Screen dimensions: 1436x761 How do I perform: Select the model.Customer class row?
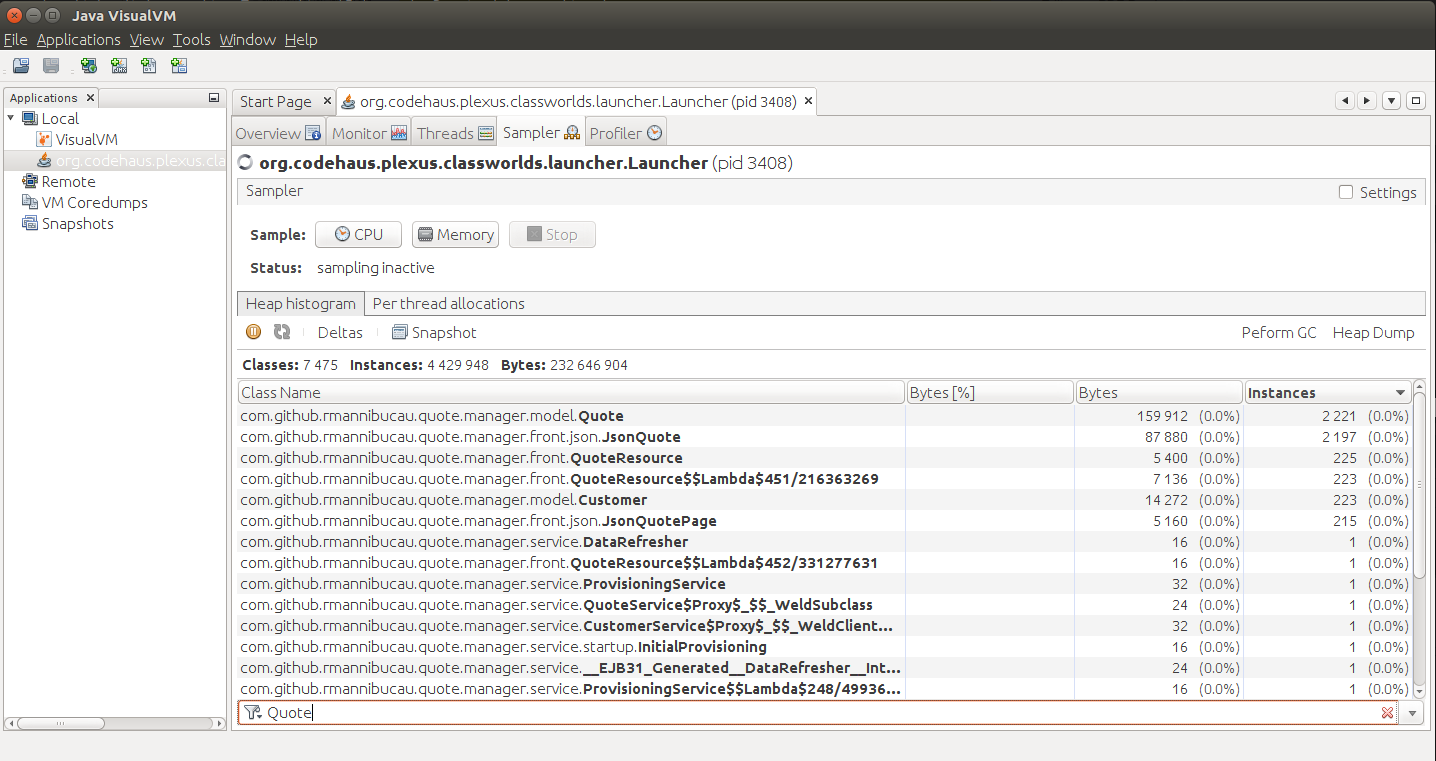[x=825, y=500]
